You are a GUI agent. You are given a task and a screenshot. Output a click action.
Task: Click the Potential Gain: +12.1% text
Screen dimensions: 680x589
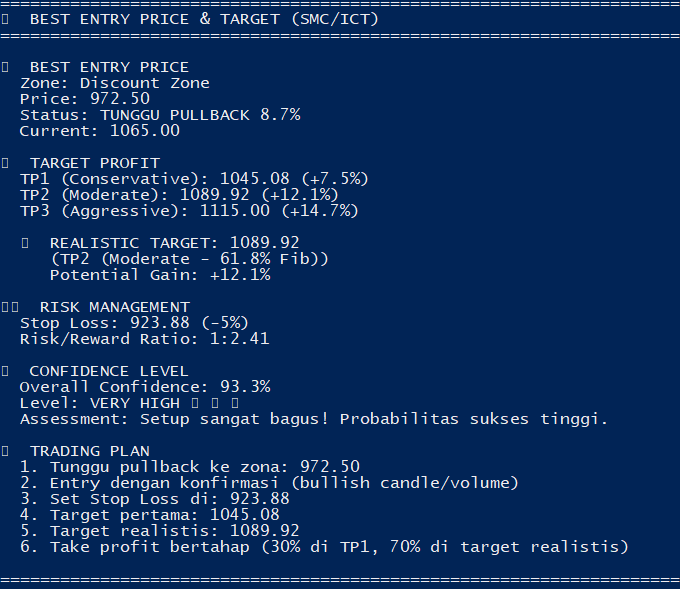coord(160,275)
